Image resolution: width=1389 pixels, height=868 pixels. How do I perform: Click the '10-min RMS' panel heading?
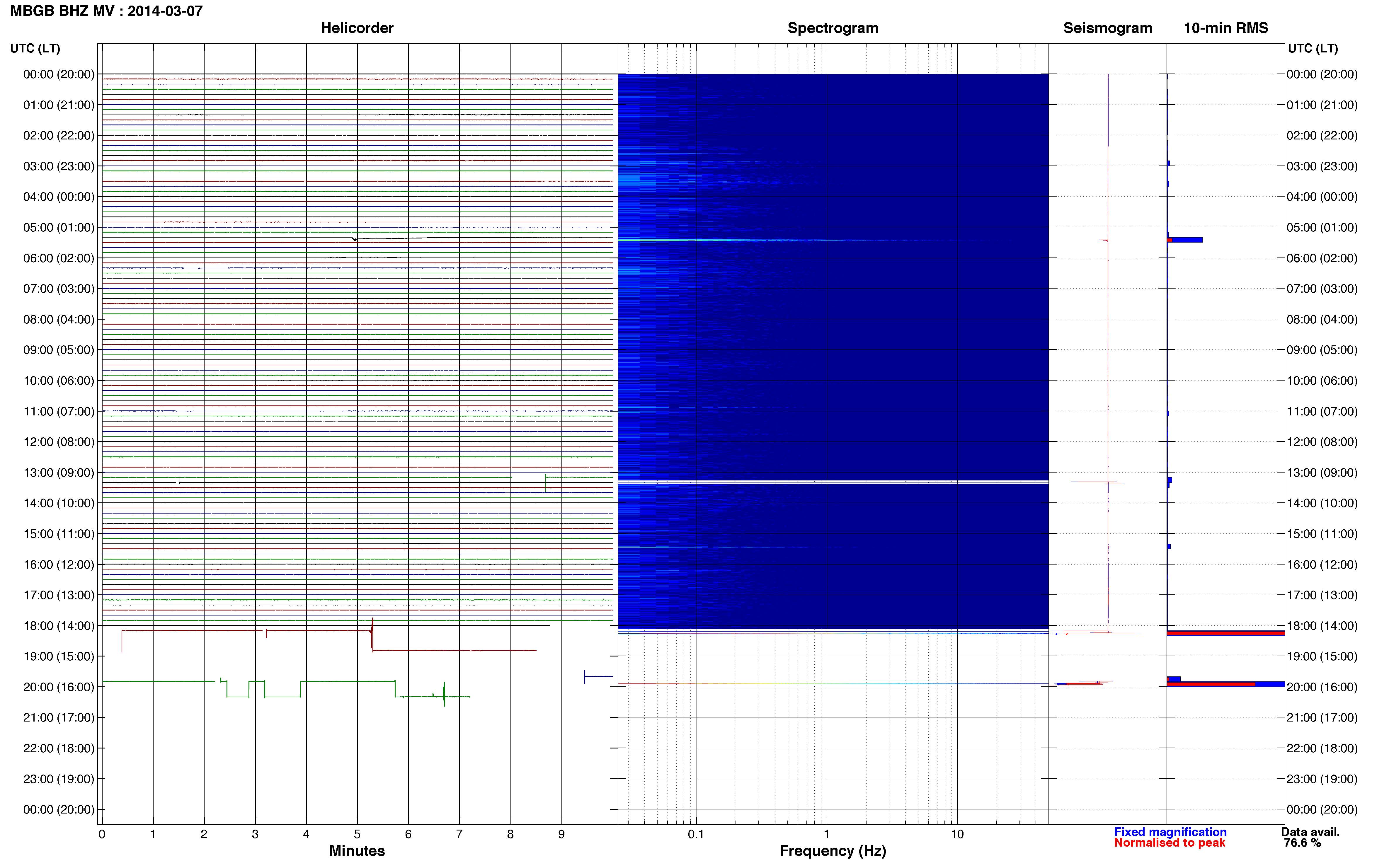click(x=1226, y=28)
